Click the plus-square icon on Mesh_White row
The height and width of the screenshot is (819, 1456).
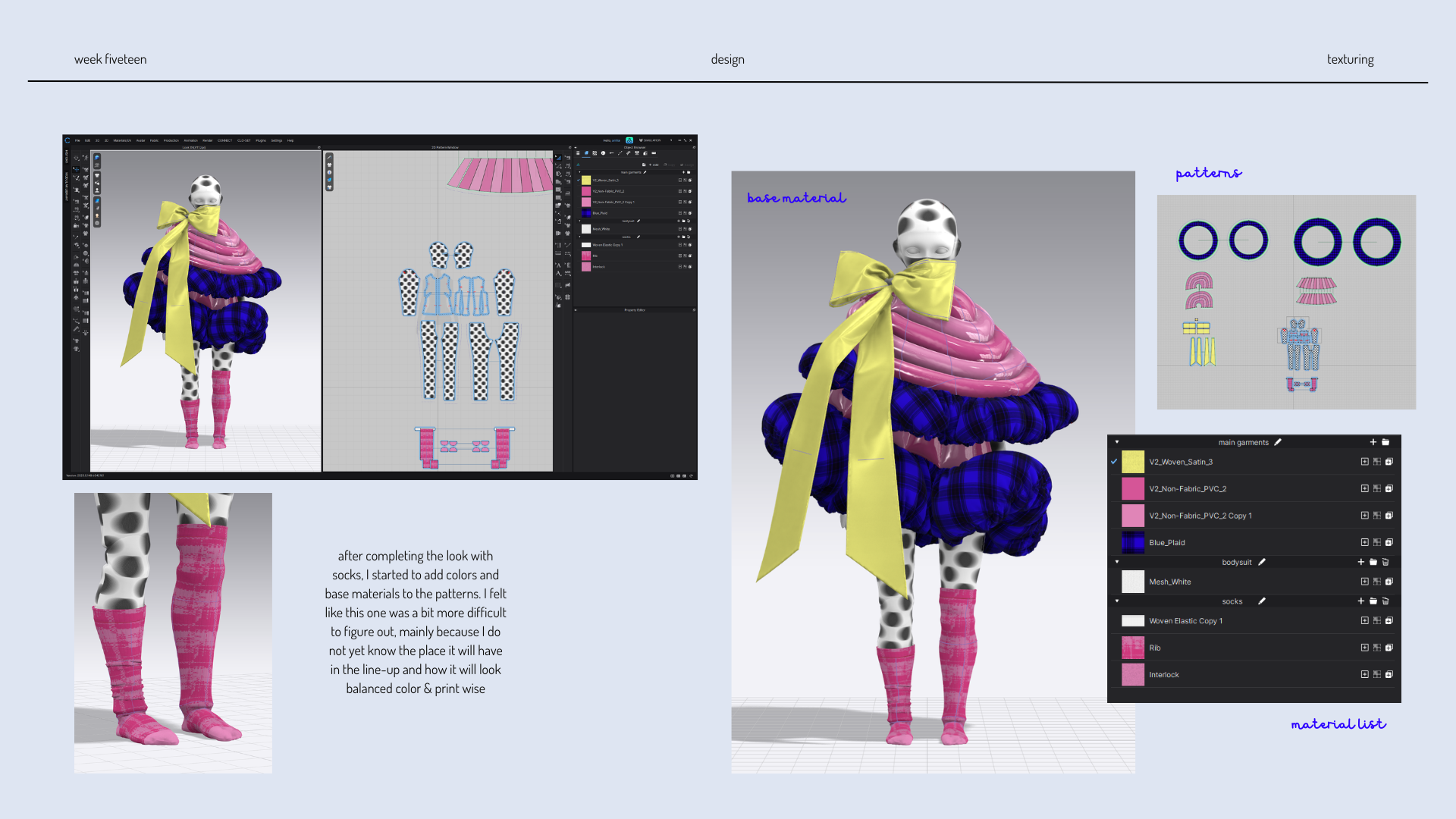click(x=1365, y=582)
